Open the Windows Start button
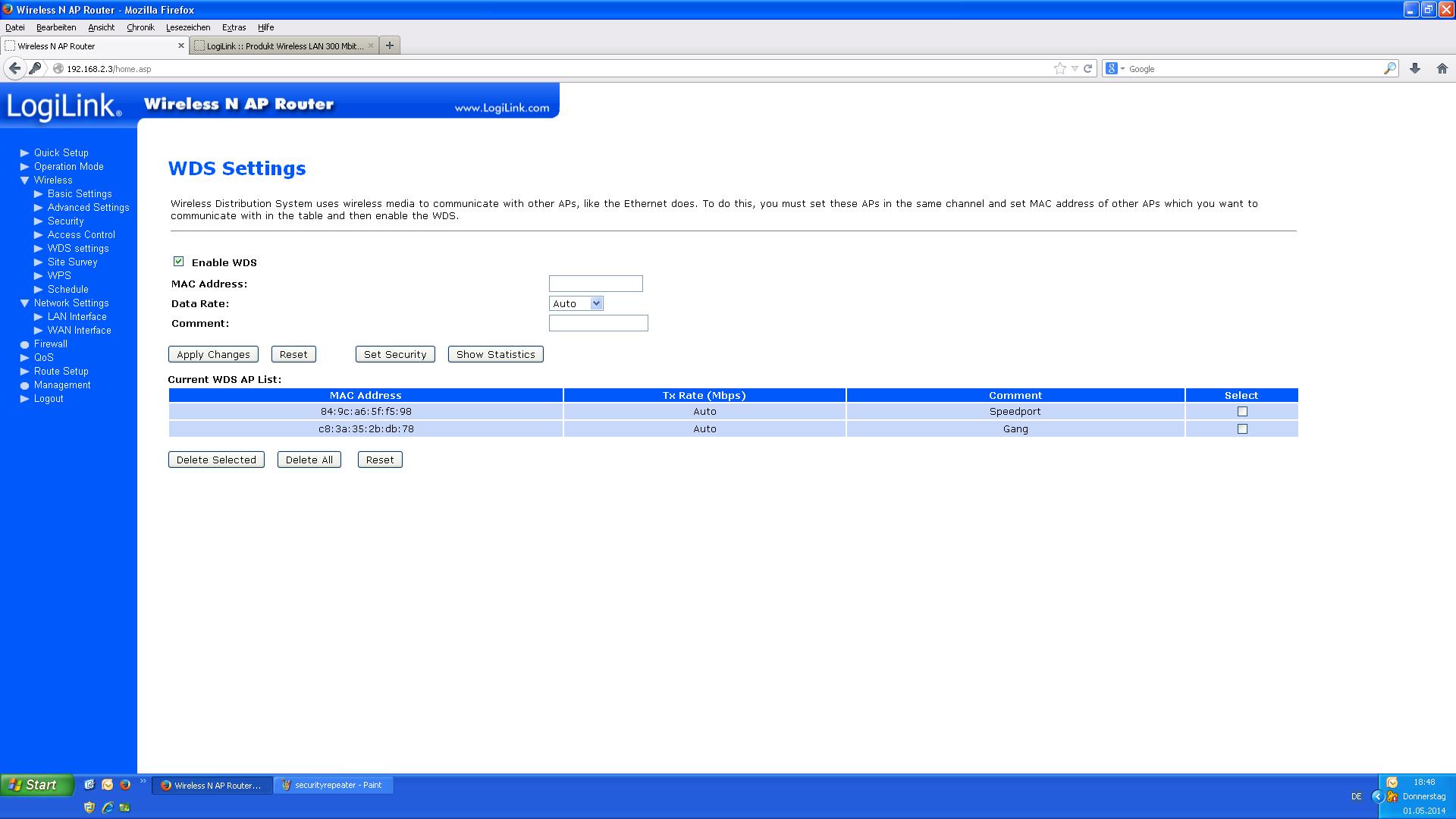Screen dimensions: 1456x819 (x=36, y=785)
